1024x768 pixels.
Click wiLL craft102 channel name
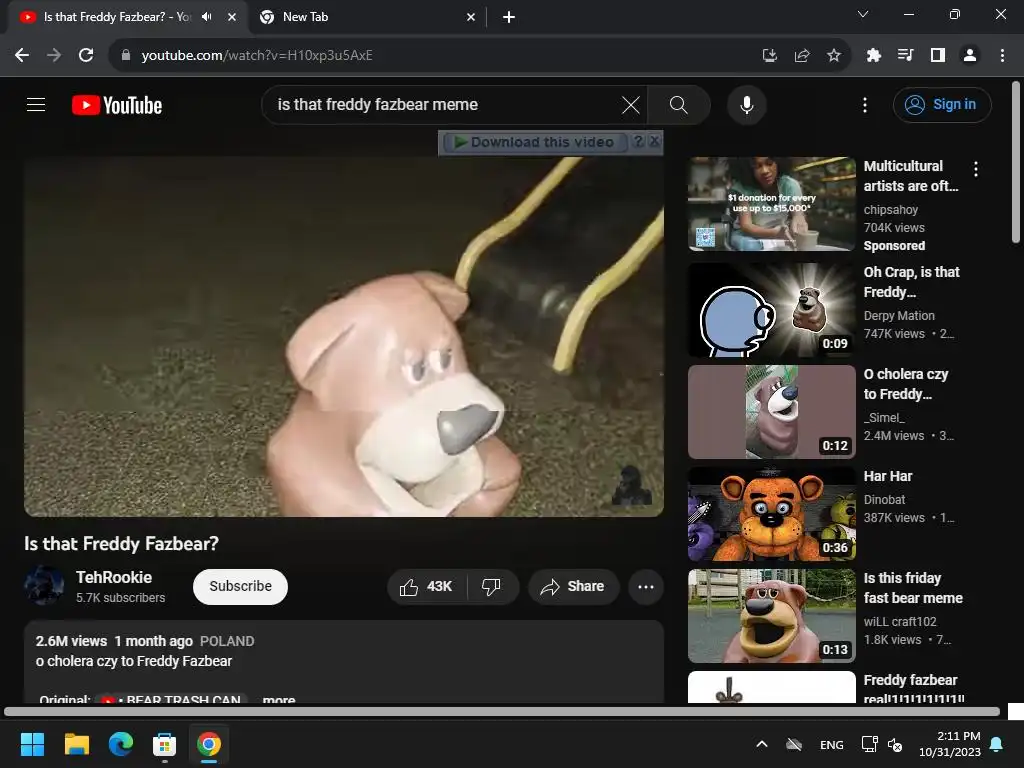pos(900,622)
